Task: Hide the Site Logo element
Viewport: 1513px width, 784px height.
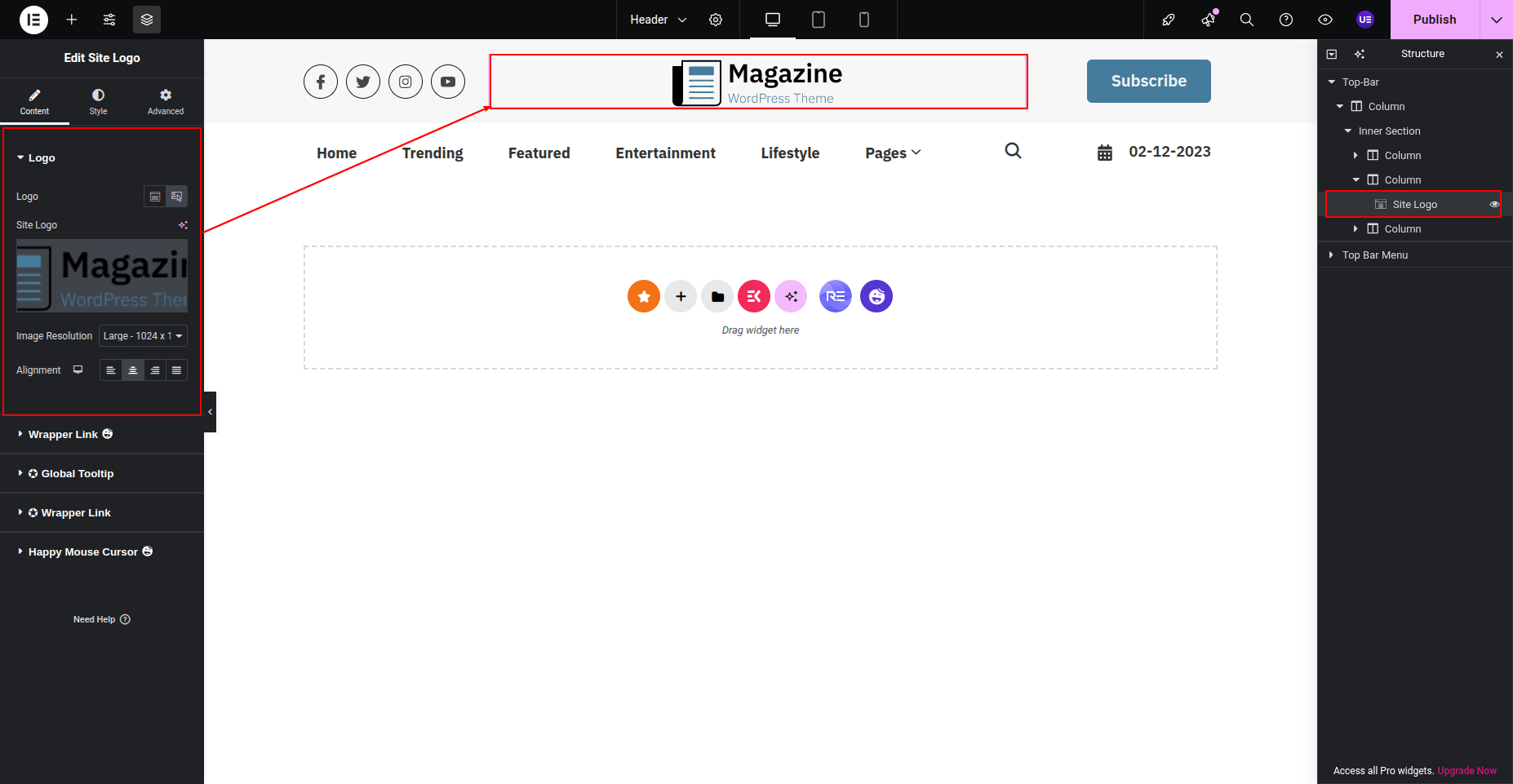Action: [1494, 205]
